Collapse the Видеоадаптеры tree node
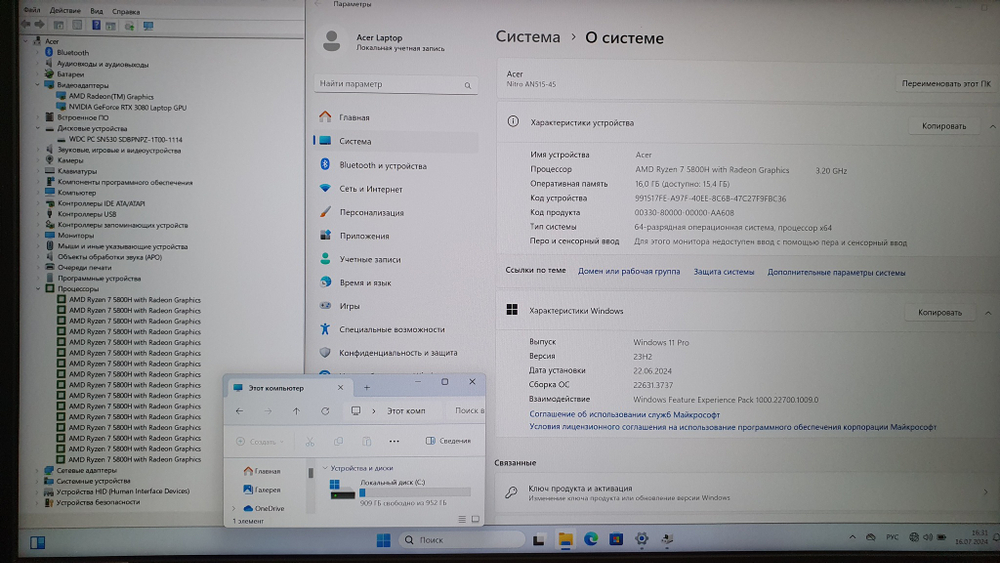The height and width of the screenshot is (563, 1000). tap(37, 85)
